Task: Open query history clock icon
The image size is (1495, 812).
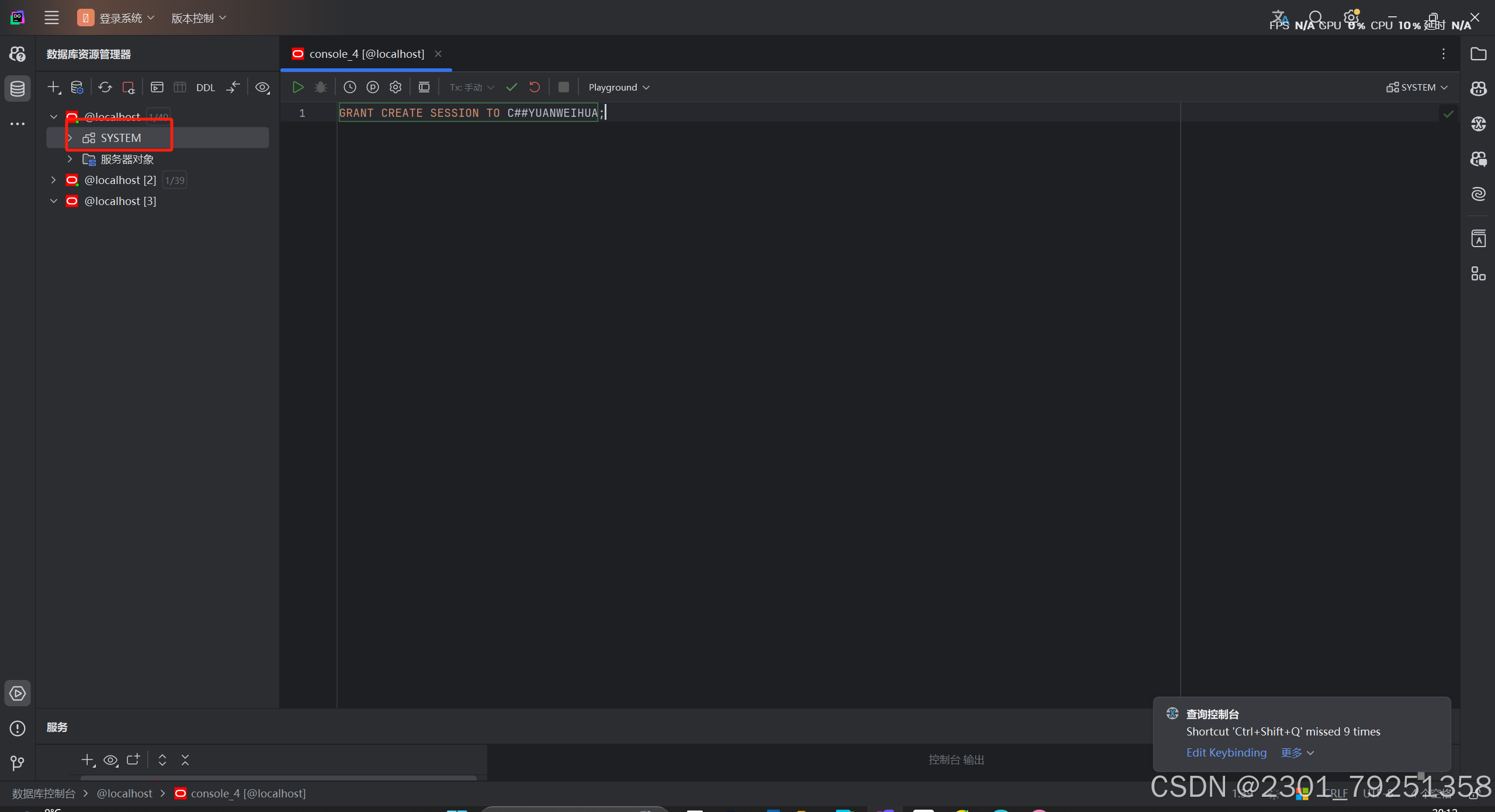Action: [x=349, y=87]
